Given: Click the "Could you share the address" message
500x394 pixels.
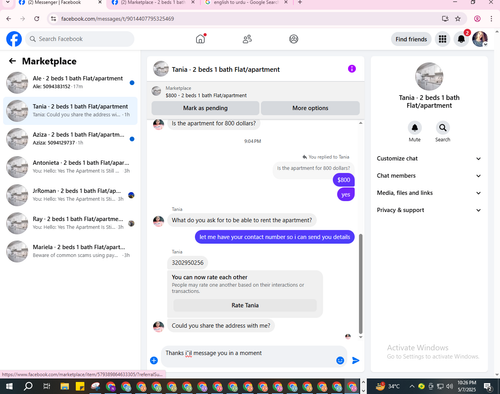Looking at the screenshot, I should (221, 326).
